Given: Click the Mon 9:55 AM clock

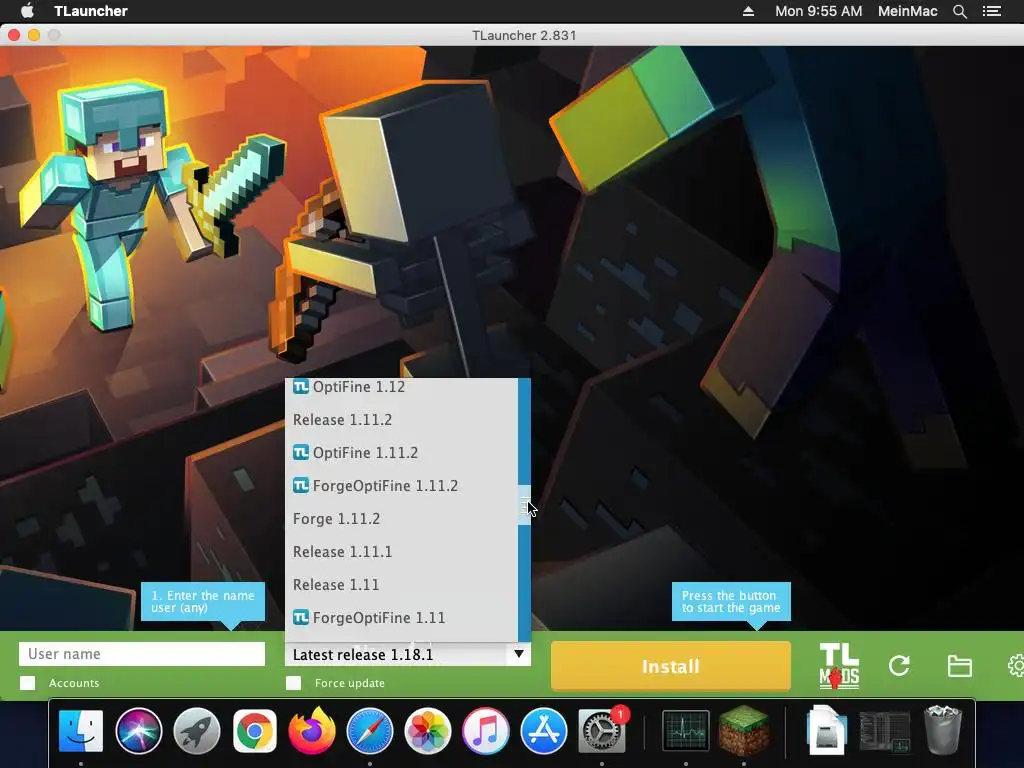Looking at the screenshot, I should [818, 11].
